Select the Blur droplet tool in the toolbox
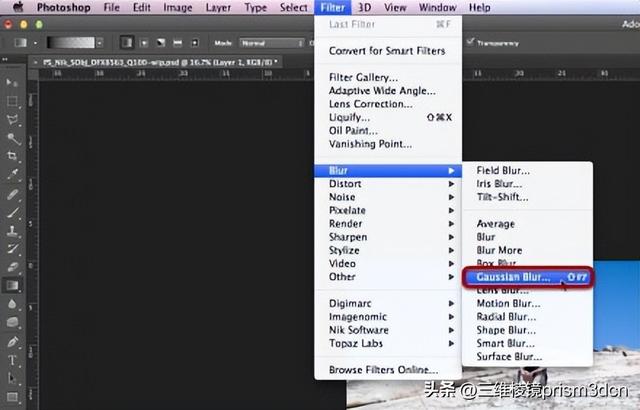The height and width of the screenshot is (410, 640). [12, 304]
